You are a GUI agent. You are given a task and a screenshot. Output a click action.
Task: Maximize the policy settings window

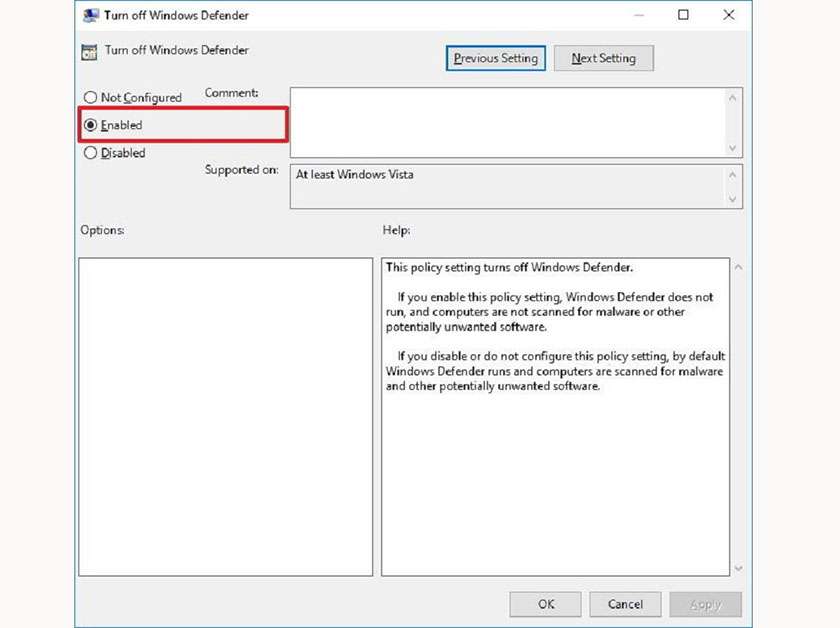[683, 15]
